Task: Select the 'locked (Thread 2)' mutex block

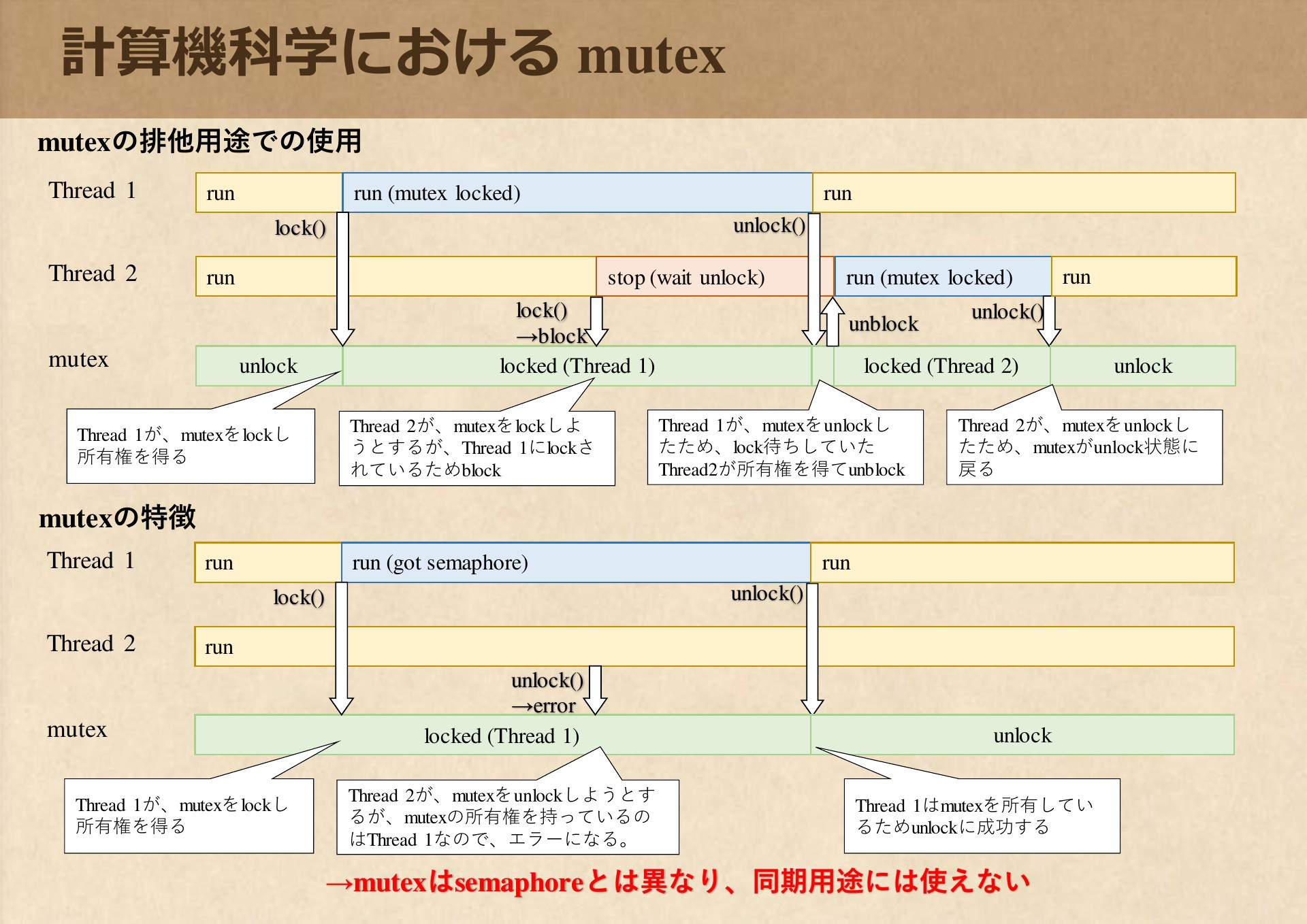Action: click(x=941, y=366)
